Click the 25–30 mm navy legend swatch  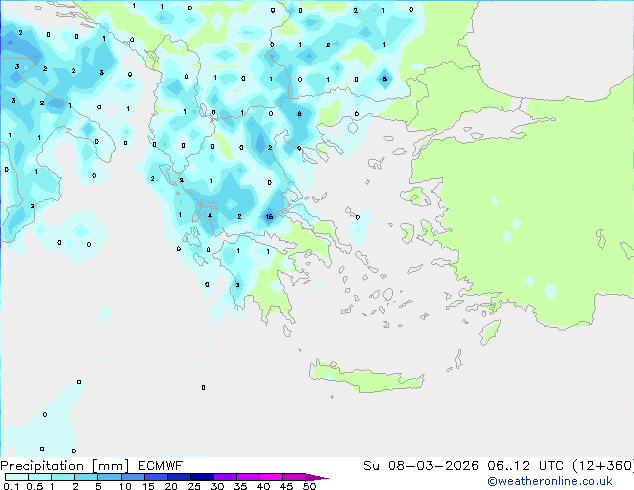[x=202, y=477]
